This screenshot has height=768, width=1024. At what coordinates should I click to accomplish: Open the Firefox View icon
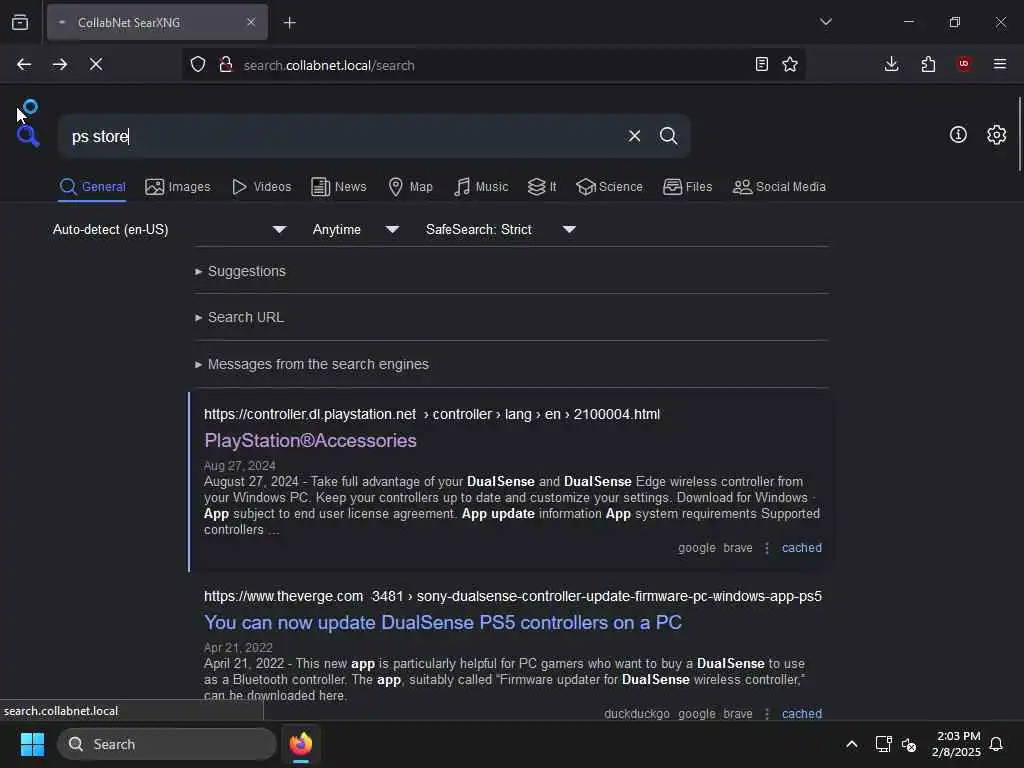pyautogui.click(x=20, y=22)
